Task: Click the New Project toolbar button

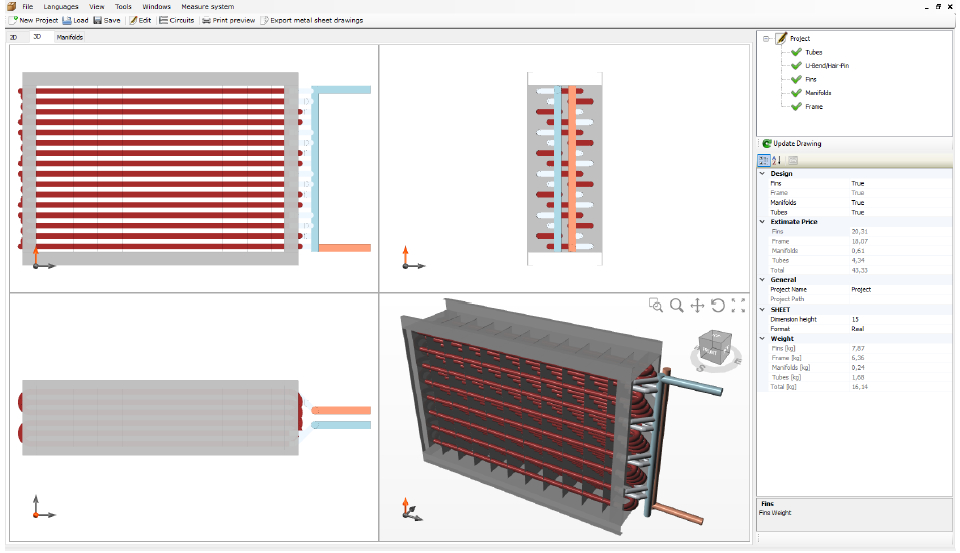Action: click(34, 20)
